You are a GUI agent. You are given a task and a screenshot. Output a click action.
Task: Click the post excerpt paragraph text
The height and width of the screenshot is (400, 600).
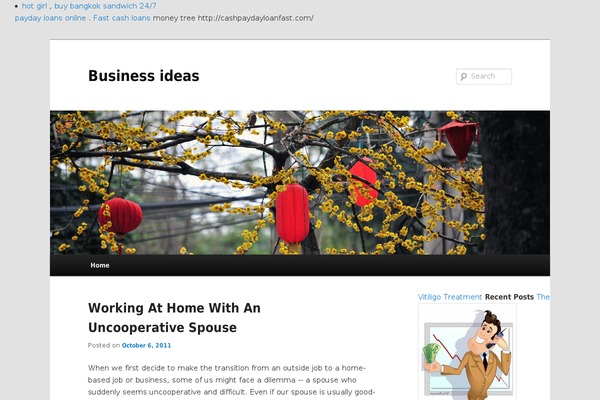point(231,380)
